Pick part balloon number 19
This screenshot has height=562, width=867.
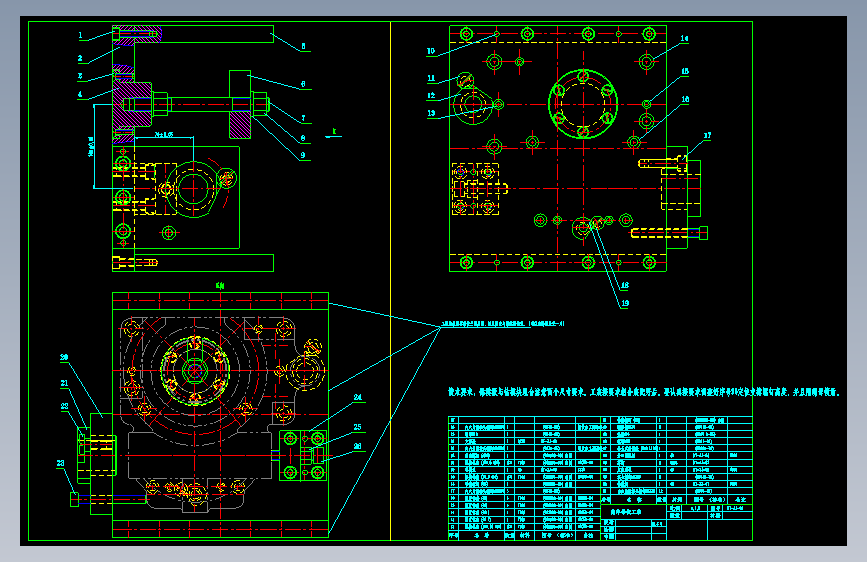(x=625, y=303)
